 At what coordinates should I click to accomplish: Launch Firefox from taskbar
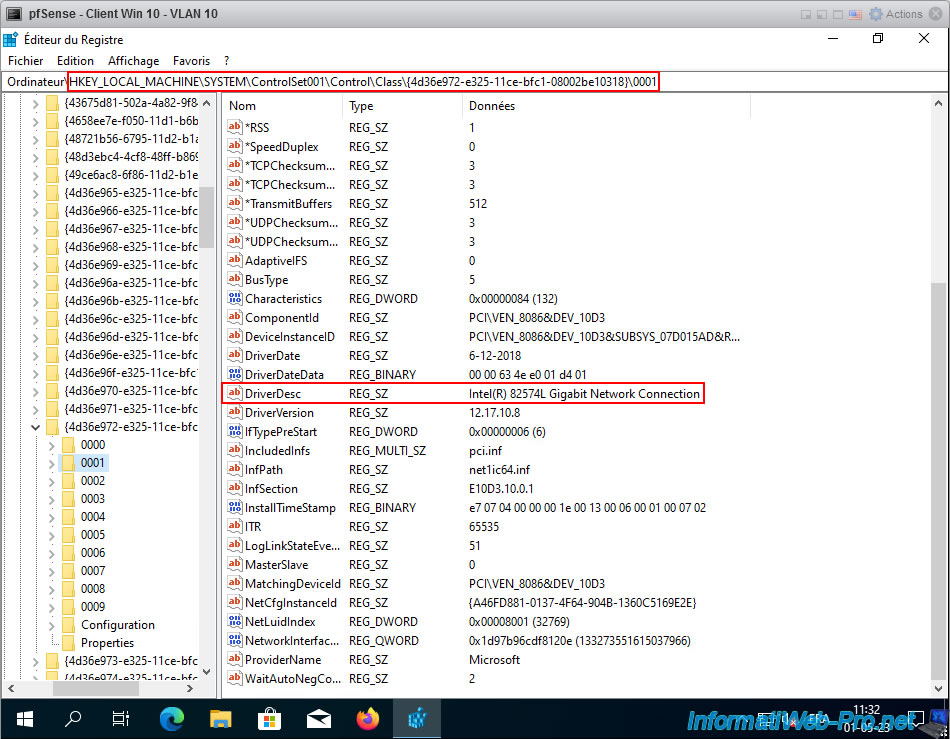tap(368, 719)
